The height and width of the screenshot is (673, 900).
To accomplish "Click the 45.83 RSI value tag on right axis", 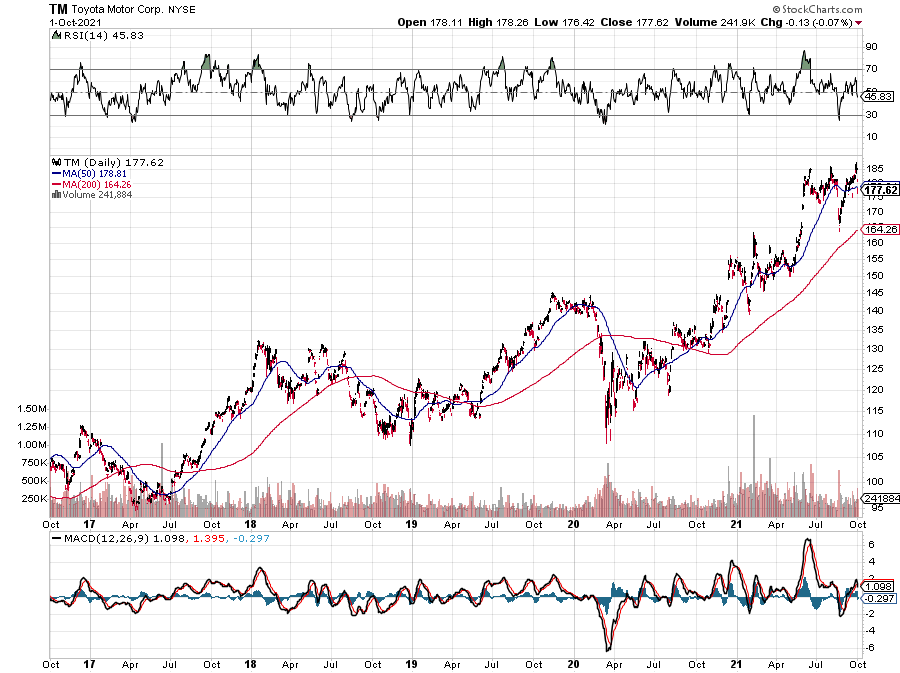I will tap(878, 96).
